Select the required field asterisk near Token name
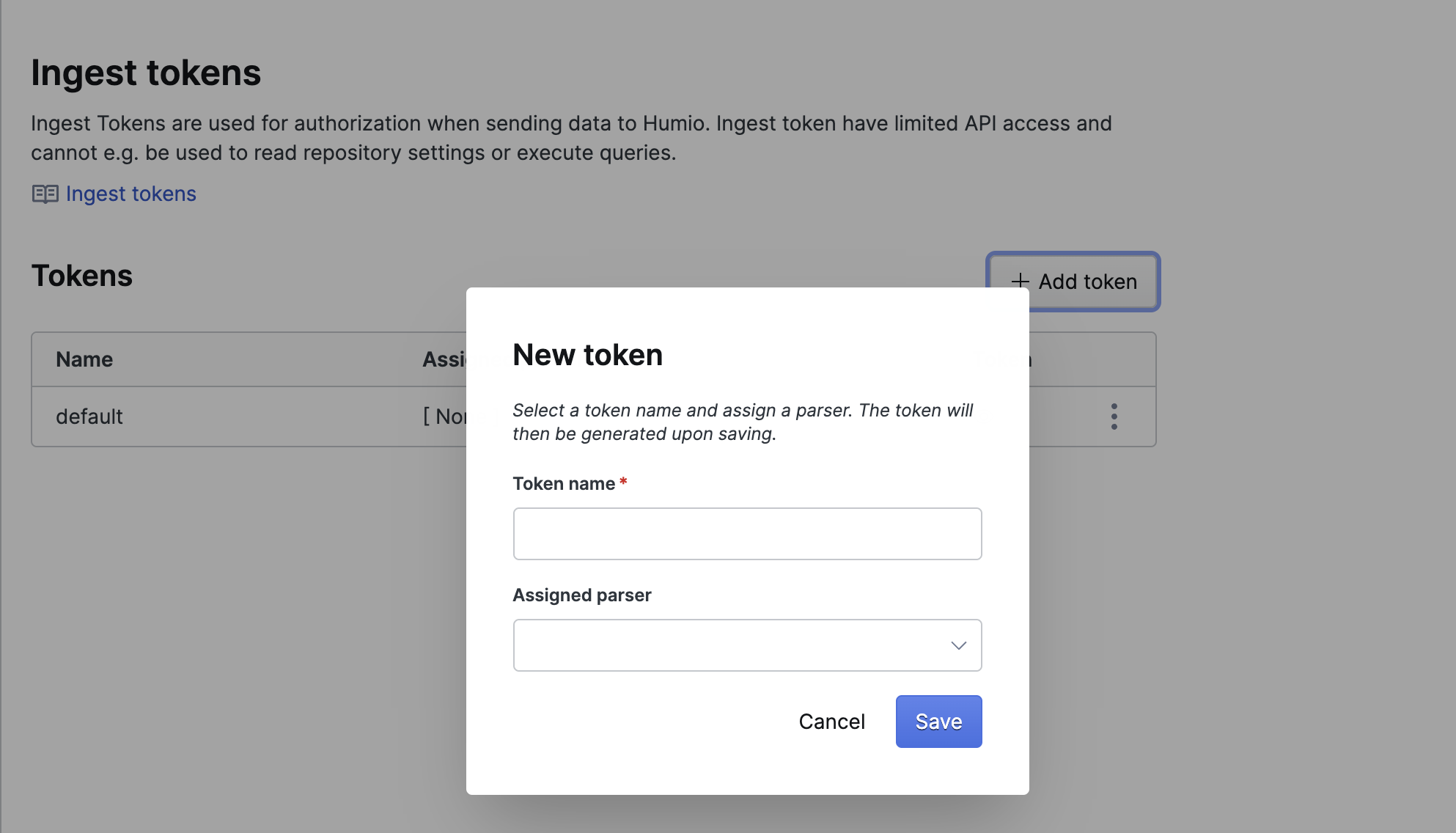The image size is (1456, 833). point(623,482)
